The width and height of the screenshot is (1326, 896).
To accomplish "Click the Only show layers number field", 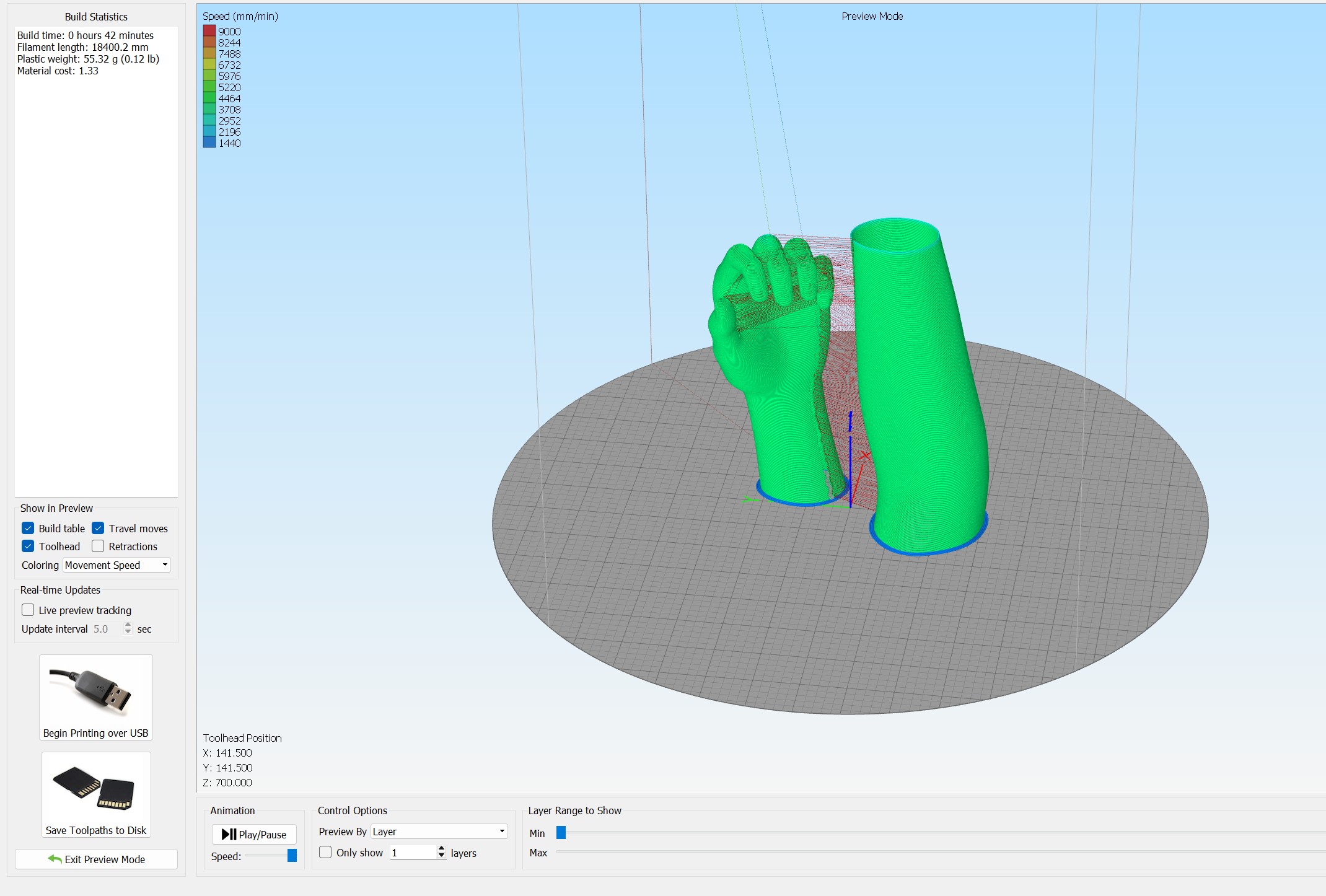I will [413, 853].
